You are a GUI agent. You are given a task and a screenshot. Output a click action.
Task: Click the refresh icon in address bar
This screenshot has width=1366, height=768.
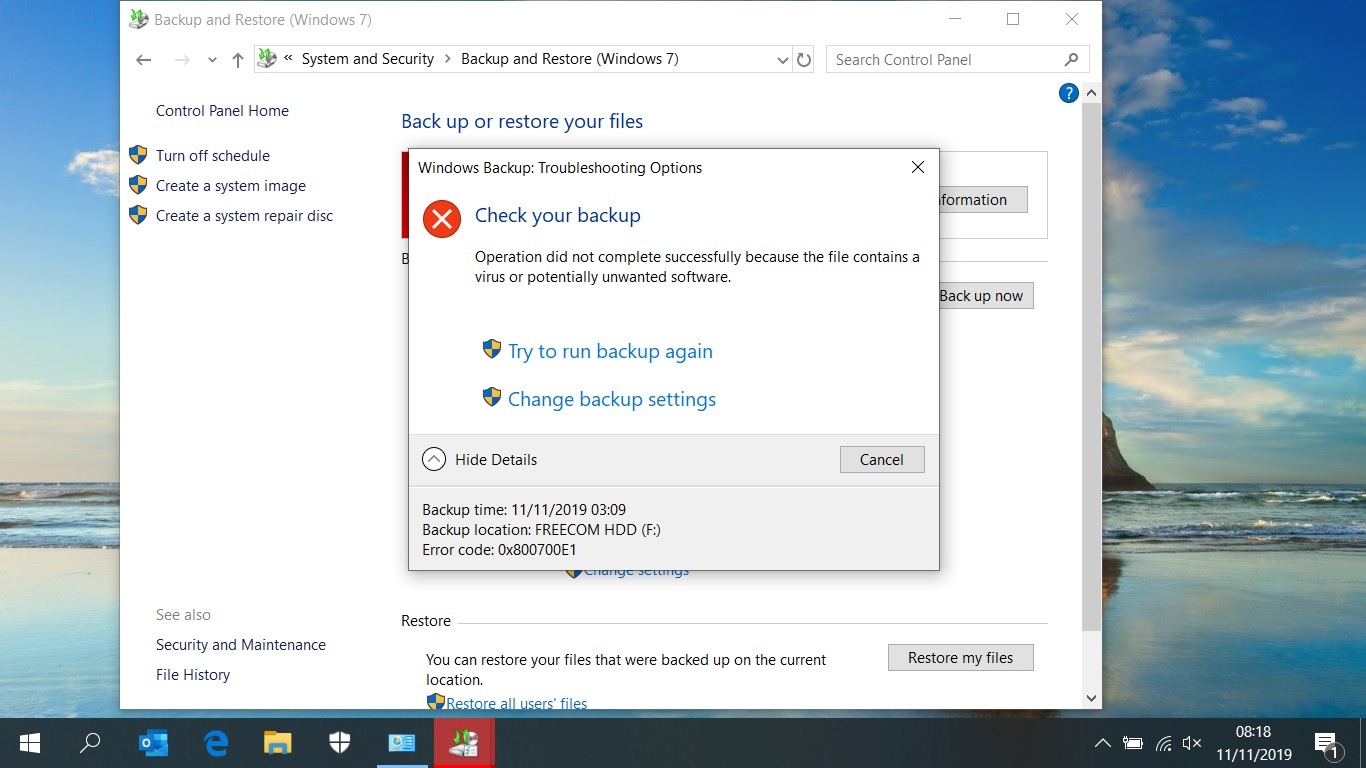pos(804,60)
